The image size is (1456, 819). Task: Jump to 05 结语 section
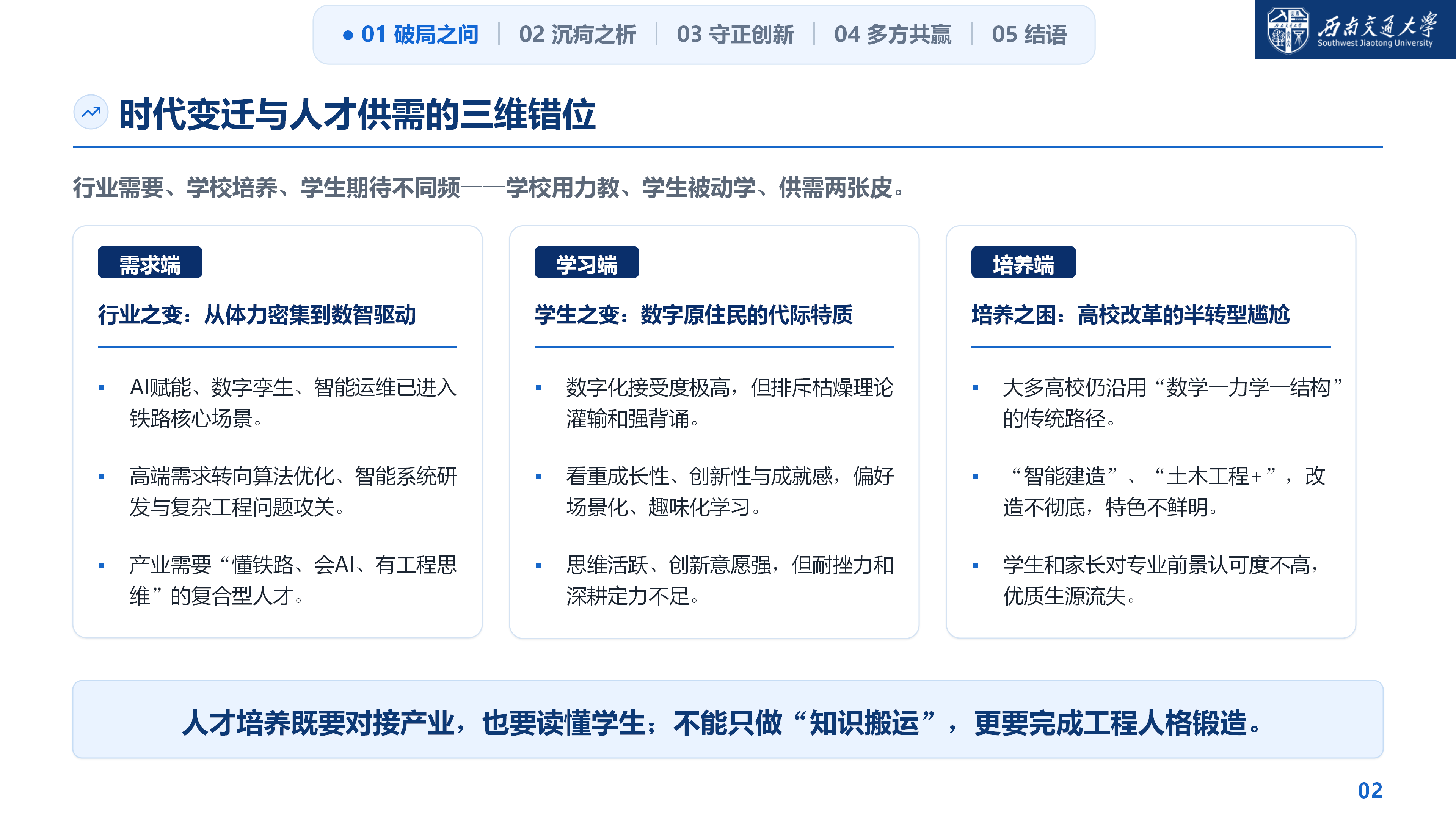[1029, 35]
